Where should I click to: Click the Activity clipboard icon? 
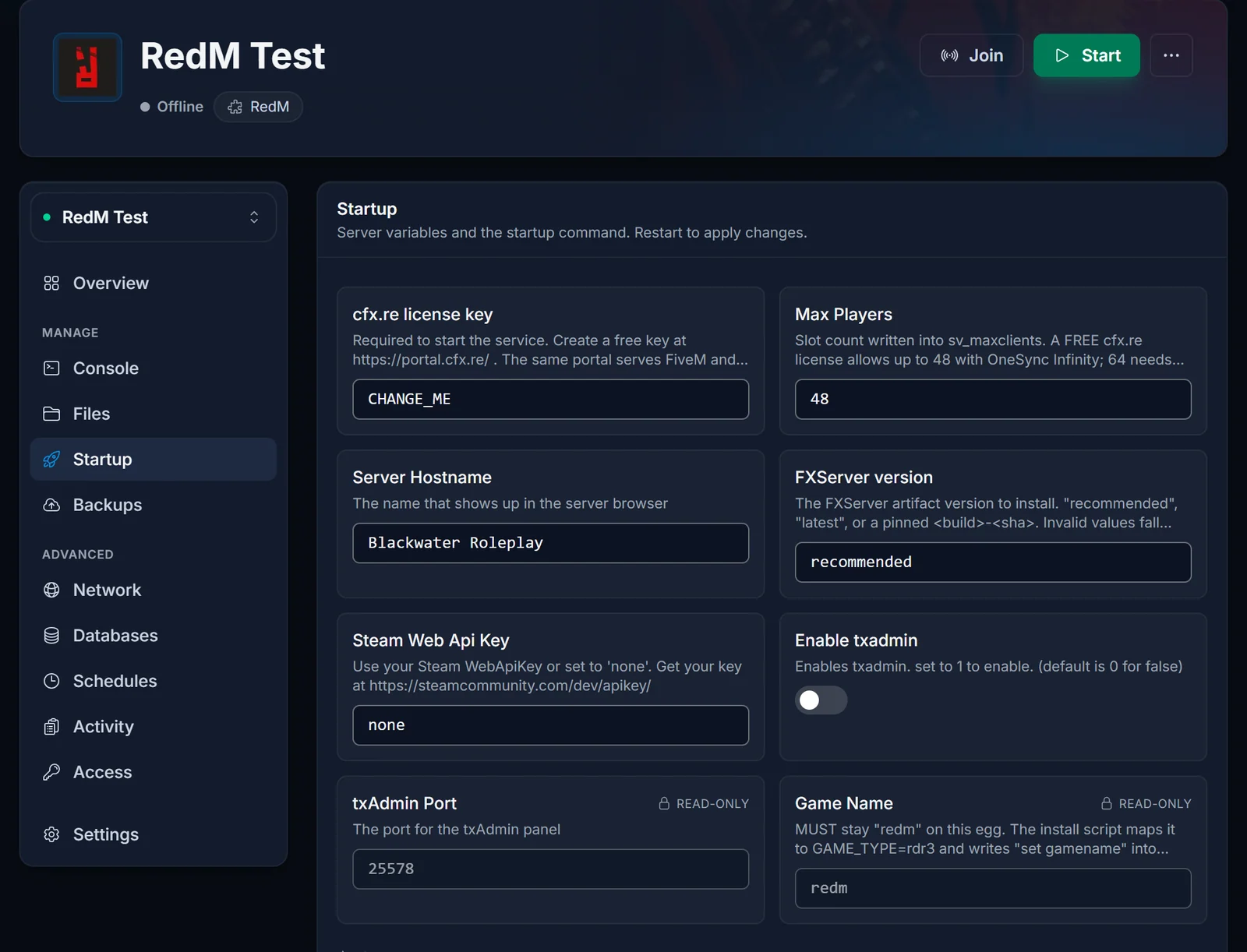(51, 727)
